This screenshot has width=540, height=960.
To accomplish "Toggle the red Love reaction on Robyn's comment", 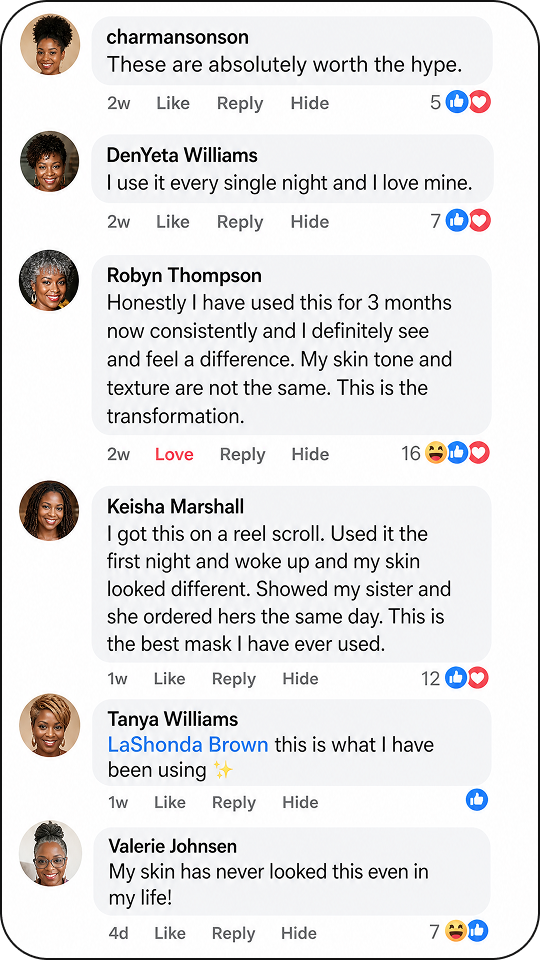I will pos(174,454).
